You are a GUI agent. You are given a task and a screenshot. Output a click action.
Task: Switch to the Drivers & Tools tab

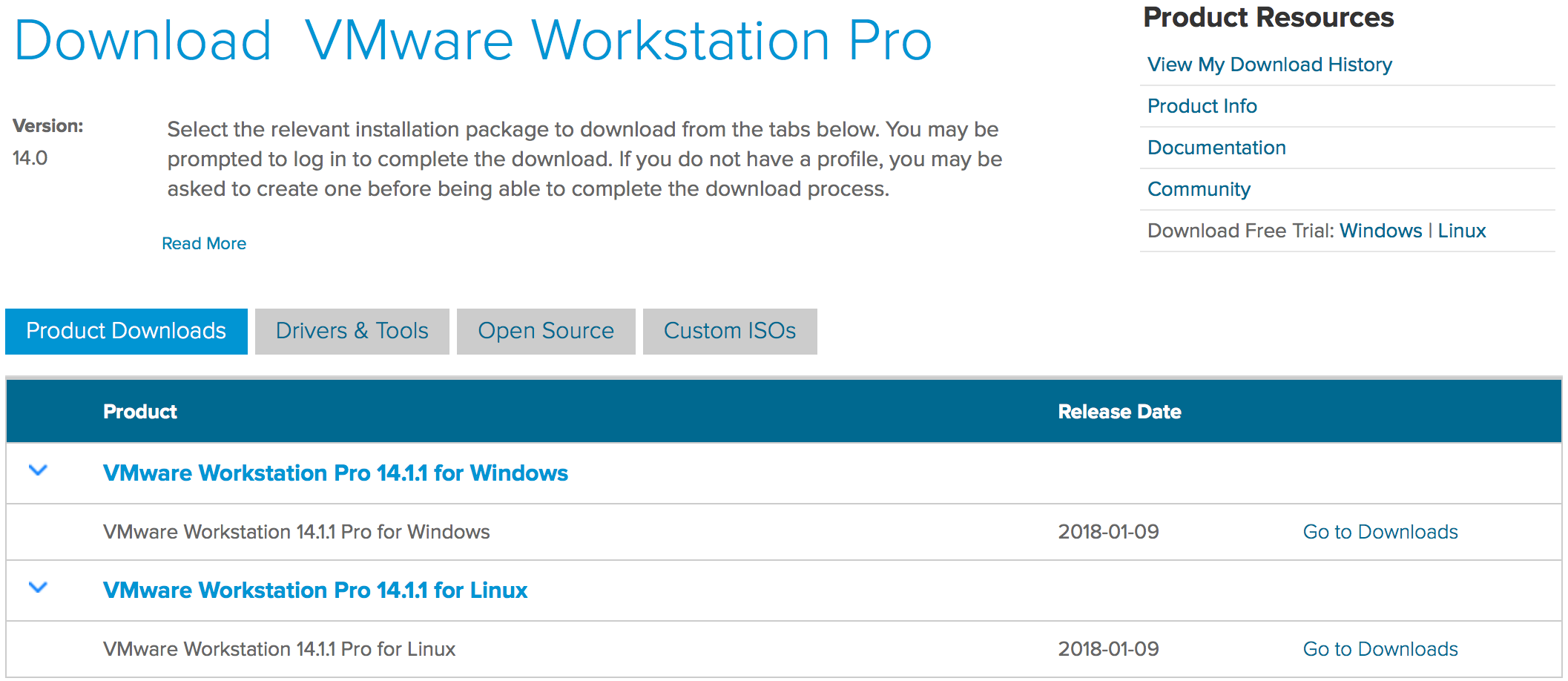pos(352,331)
